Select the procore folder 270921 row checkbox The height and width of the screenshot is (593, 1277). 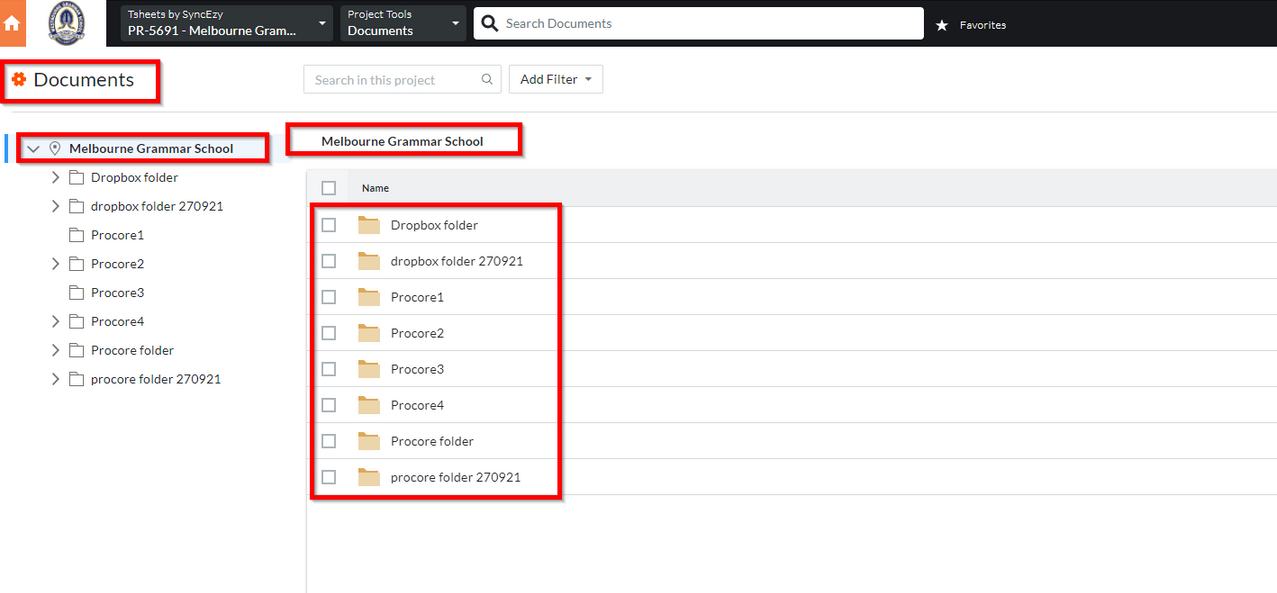point(329,477)
